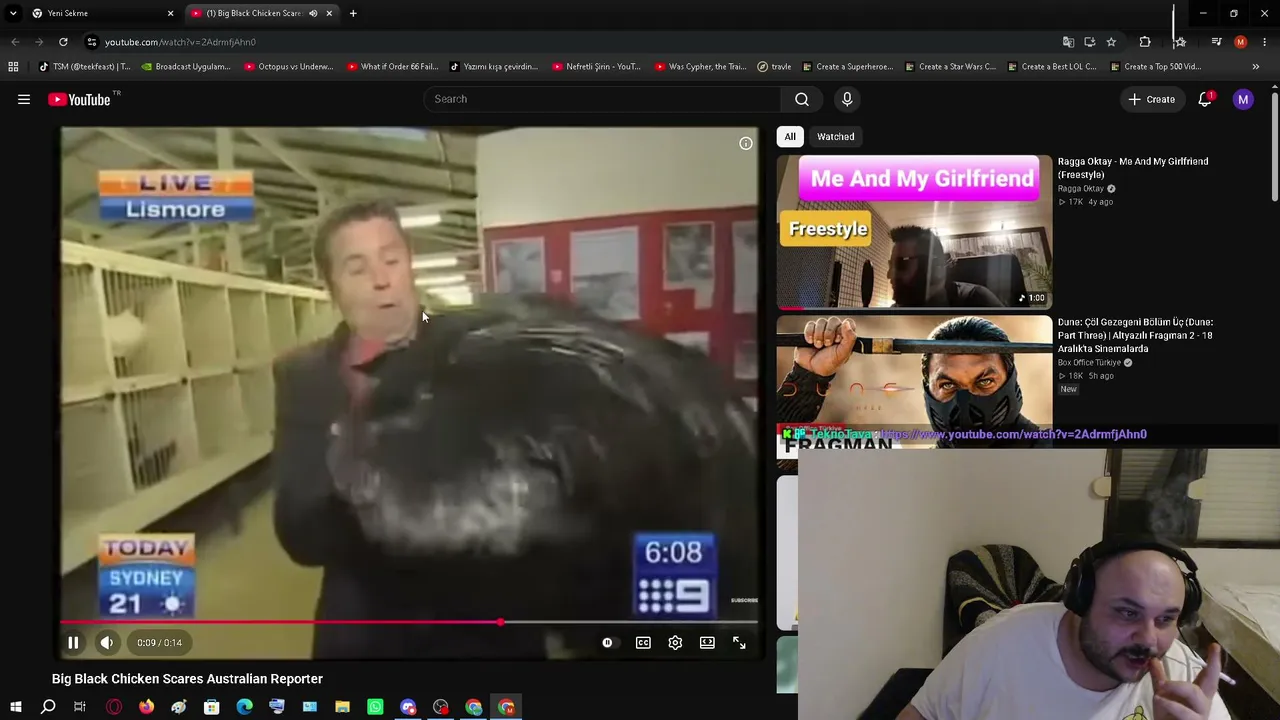1280x720 pixels.
Task: Close the Yeni Sekme tab
Action: [x=170, y=13]
